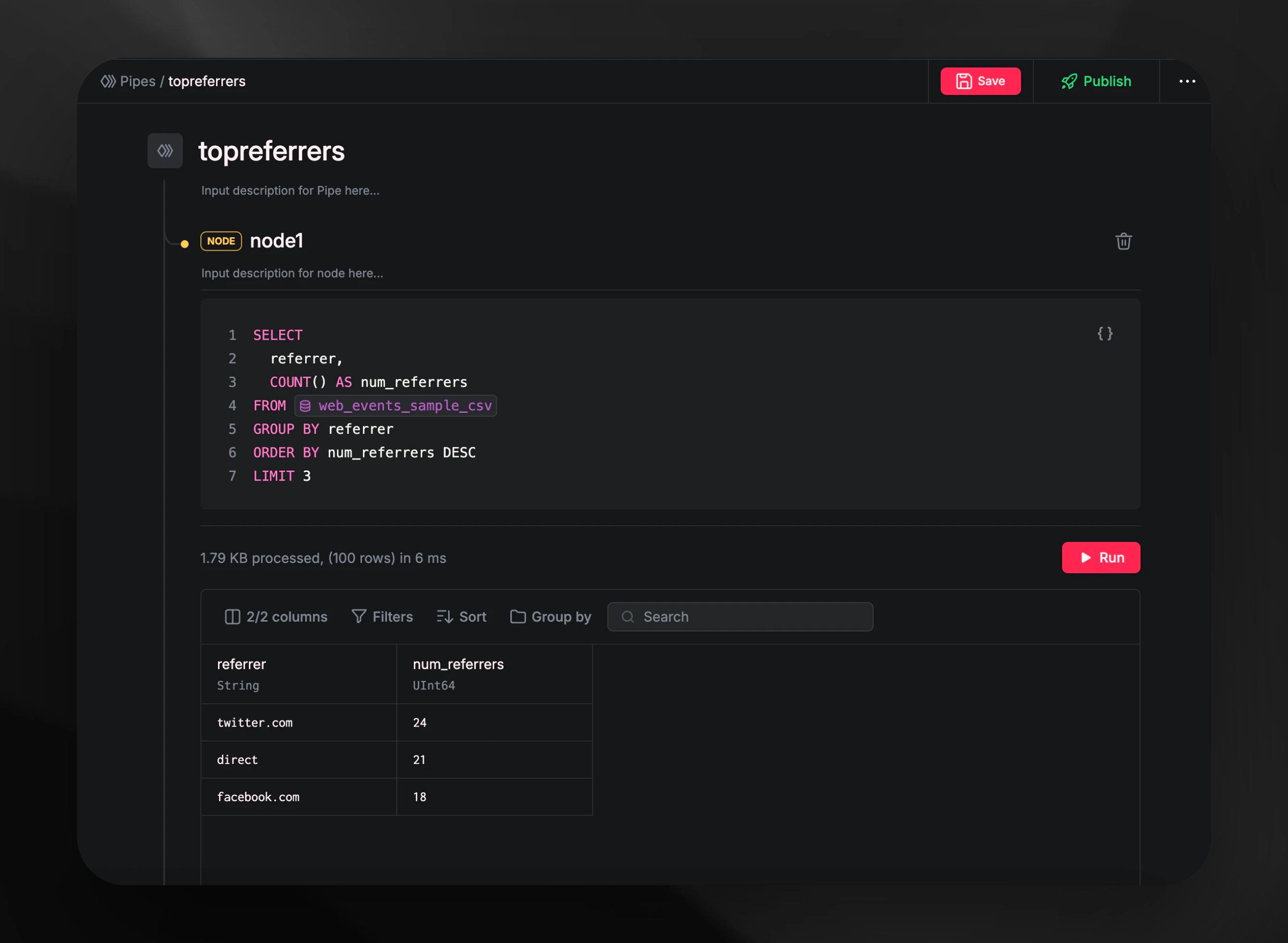Open the 2/2 columns selector

pyautogui.click(x=276, y=617)
